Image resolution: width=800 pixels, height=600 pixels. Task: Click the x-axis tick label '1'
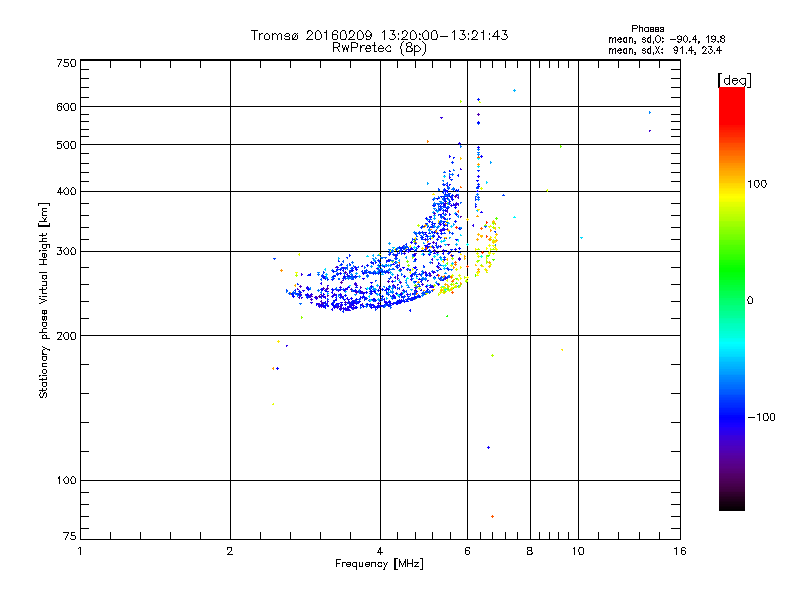click(x=80, y=551)
